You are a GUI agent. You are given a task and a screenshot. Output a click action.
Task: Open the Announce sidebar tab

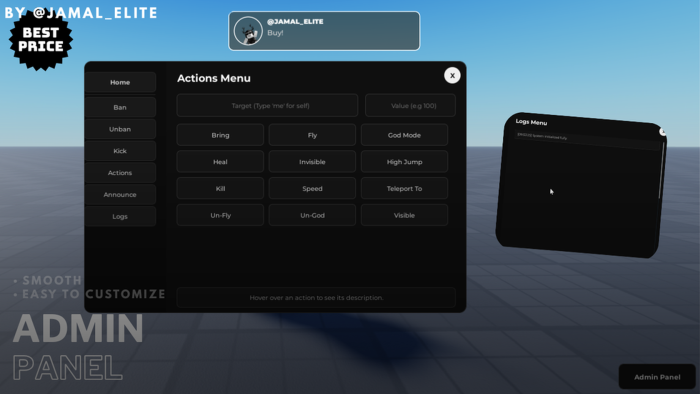click(120, 195)
